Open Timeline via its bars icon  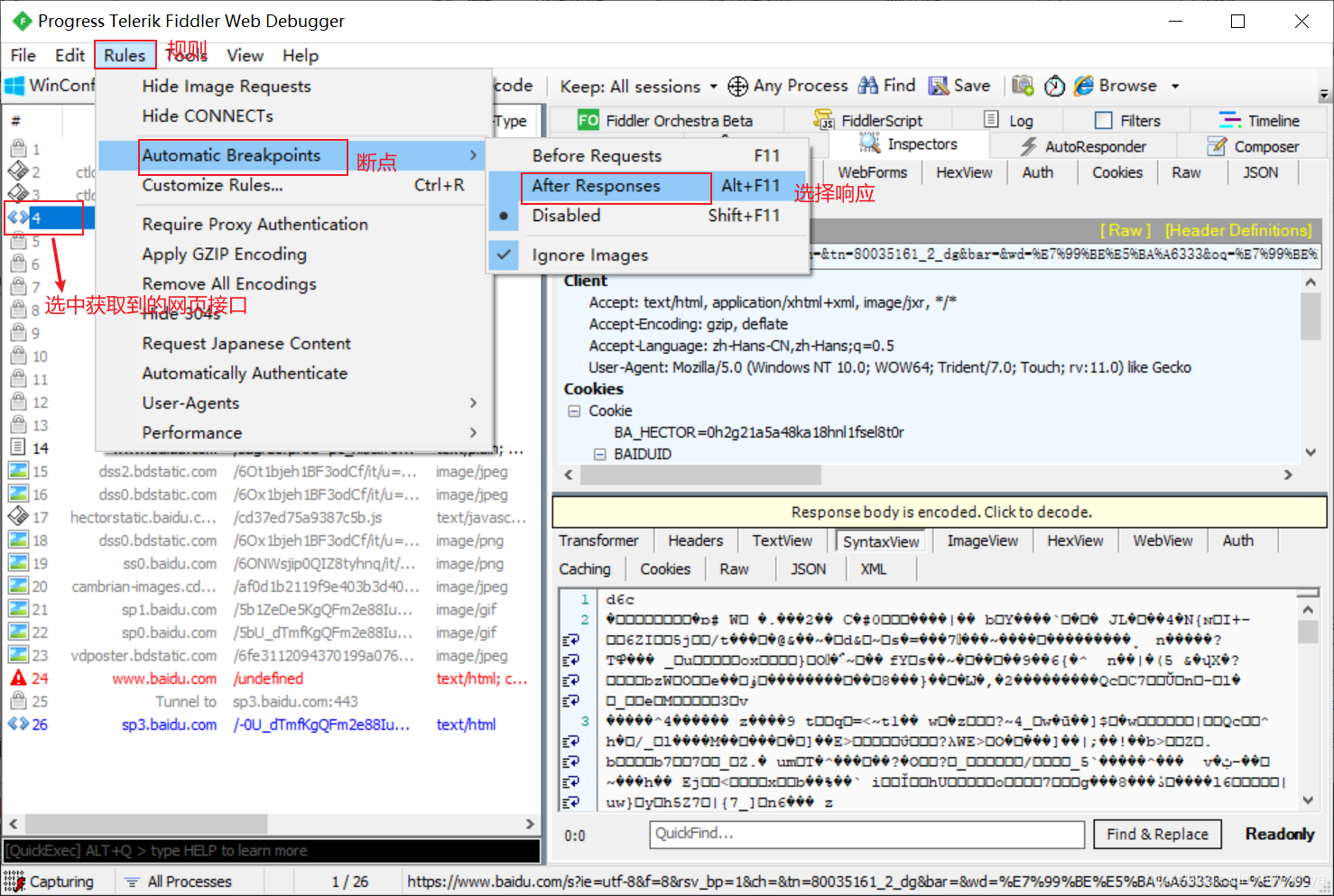click(x=1230, y=120)
